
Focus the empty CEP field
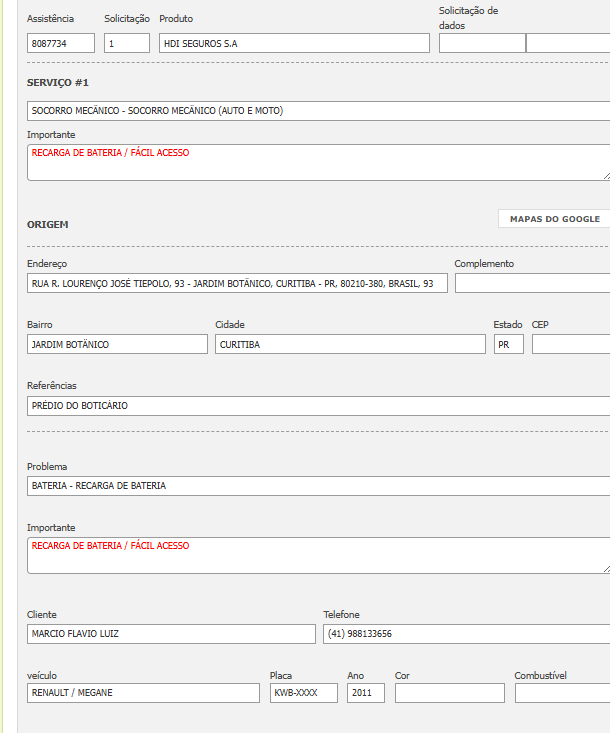click(x=571, y=344)
